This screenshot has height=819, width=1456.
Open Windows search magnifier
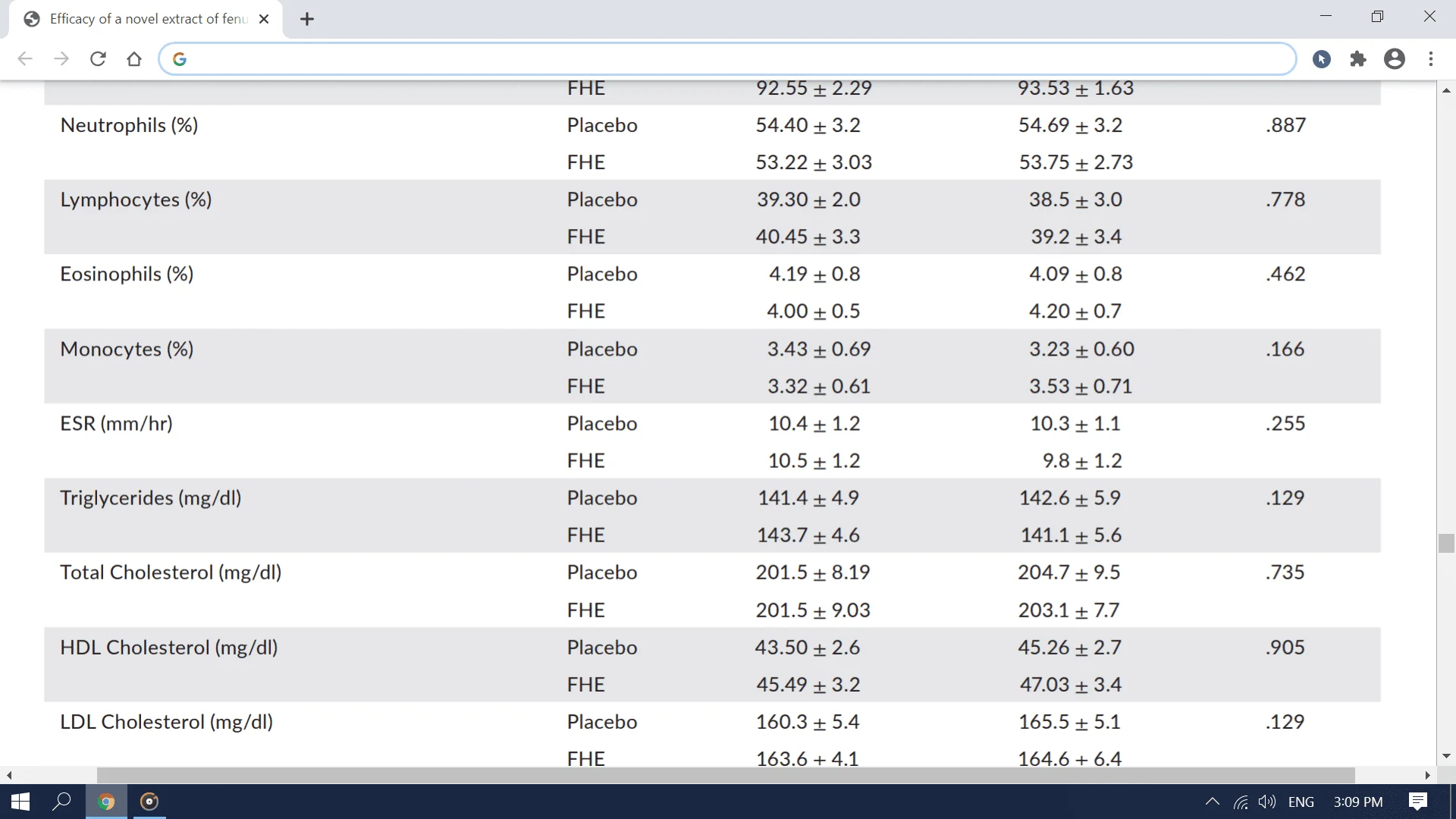61,802
